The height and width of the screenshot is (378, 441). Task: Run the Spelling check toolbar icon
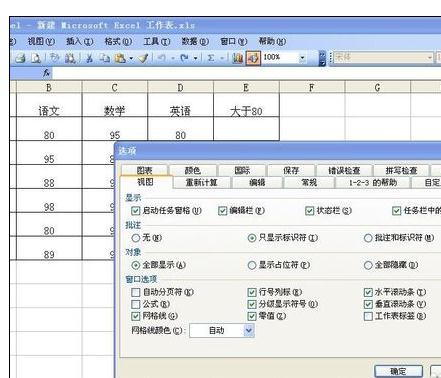tap(54, 58)
